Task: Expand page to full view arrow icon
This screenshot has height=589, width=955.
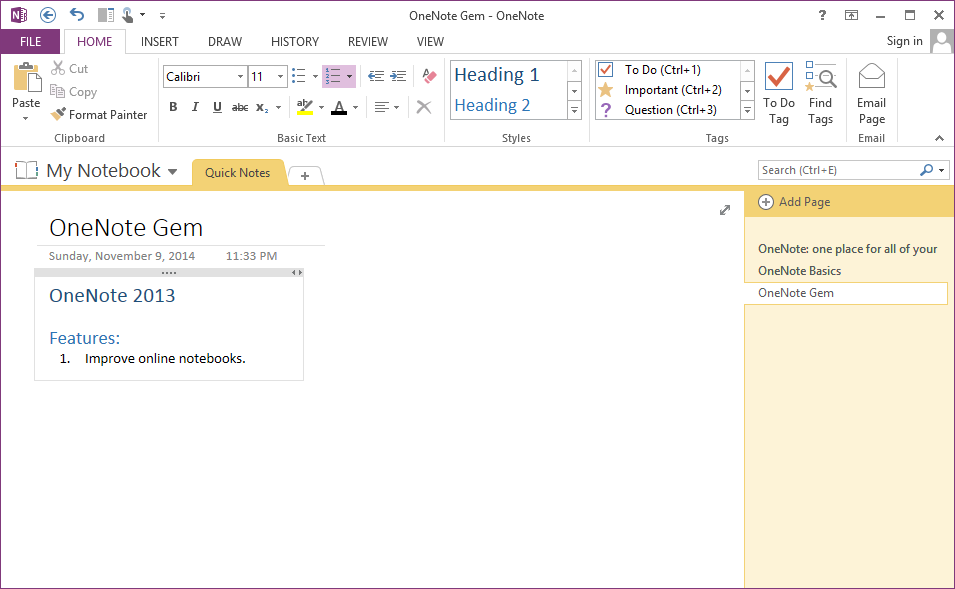Action: 724,210
